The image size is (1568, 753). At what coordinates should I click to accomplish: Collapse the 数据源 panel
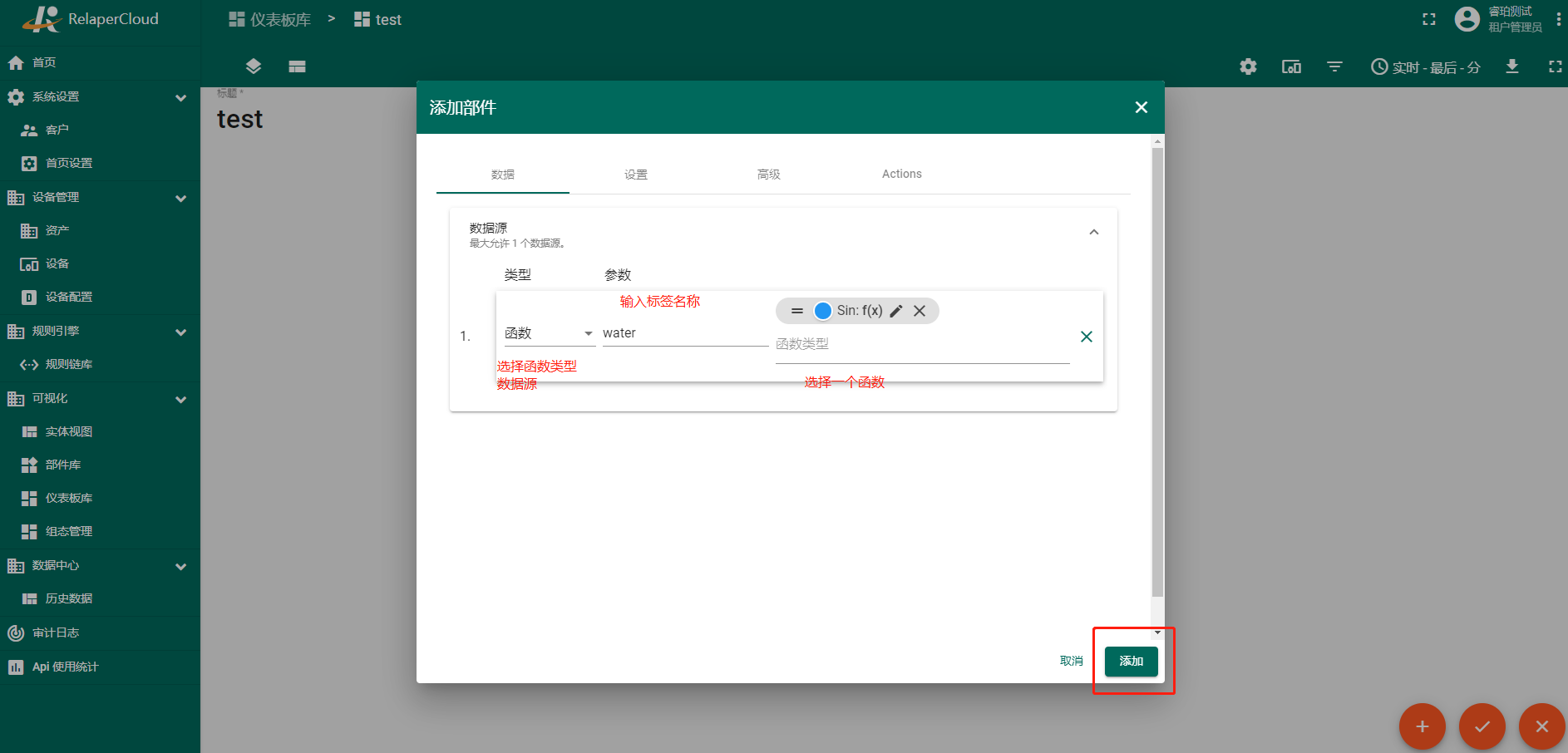pyautogui.click(x=1094, y=233)
